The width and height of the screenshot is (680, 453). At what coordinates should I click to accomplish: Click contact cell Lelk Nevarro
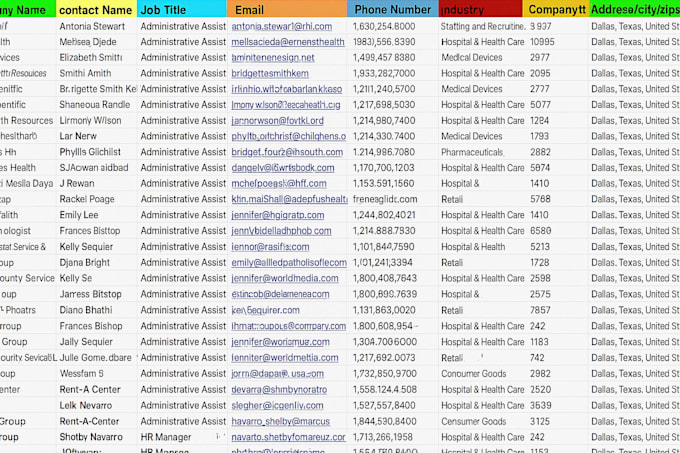85,406
